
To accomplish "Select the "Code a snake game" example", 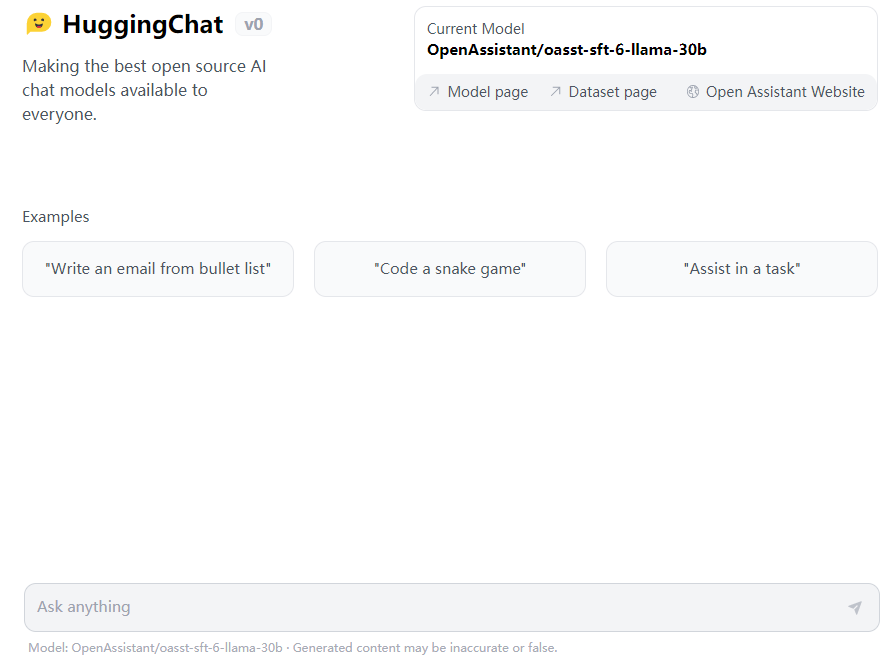I will coord(449,268).
